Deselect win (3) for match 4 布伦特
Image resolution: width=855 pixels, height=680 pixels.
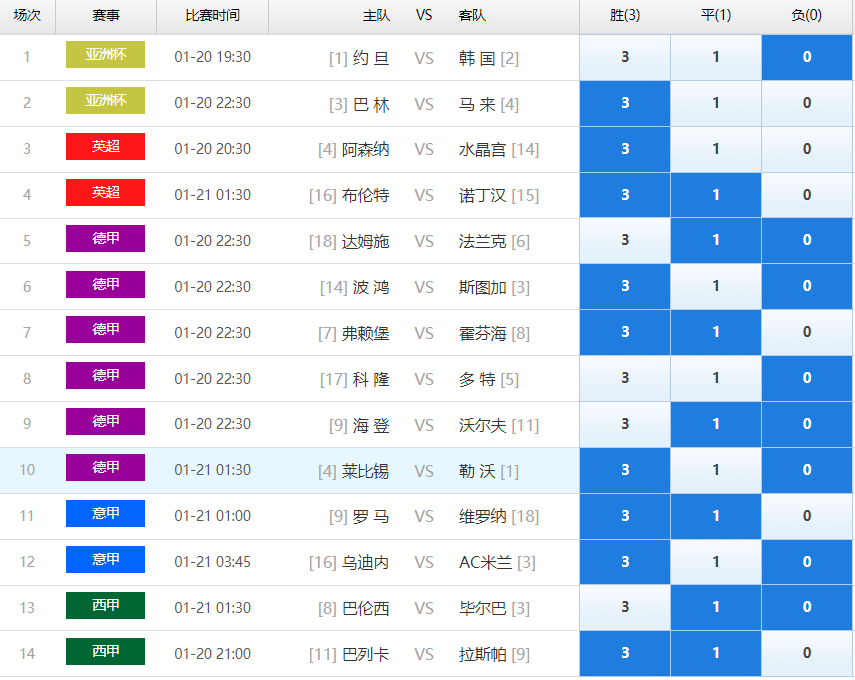click(x=625, y=195)
